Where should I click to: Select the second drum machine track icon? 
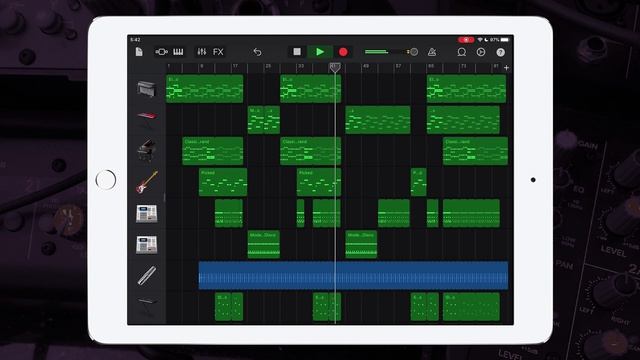[x=147, y=244]
